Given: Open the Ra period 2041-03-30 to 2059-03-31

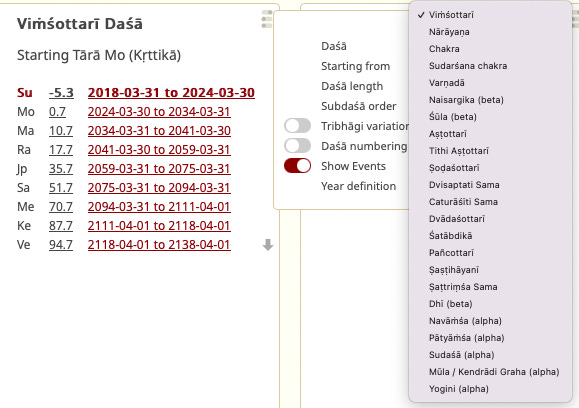Looking at the screenshot, I should pos(159,150).
